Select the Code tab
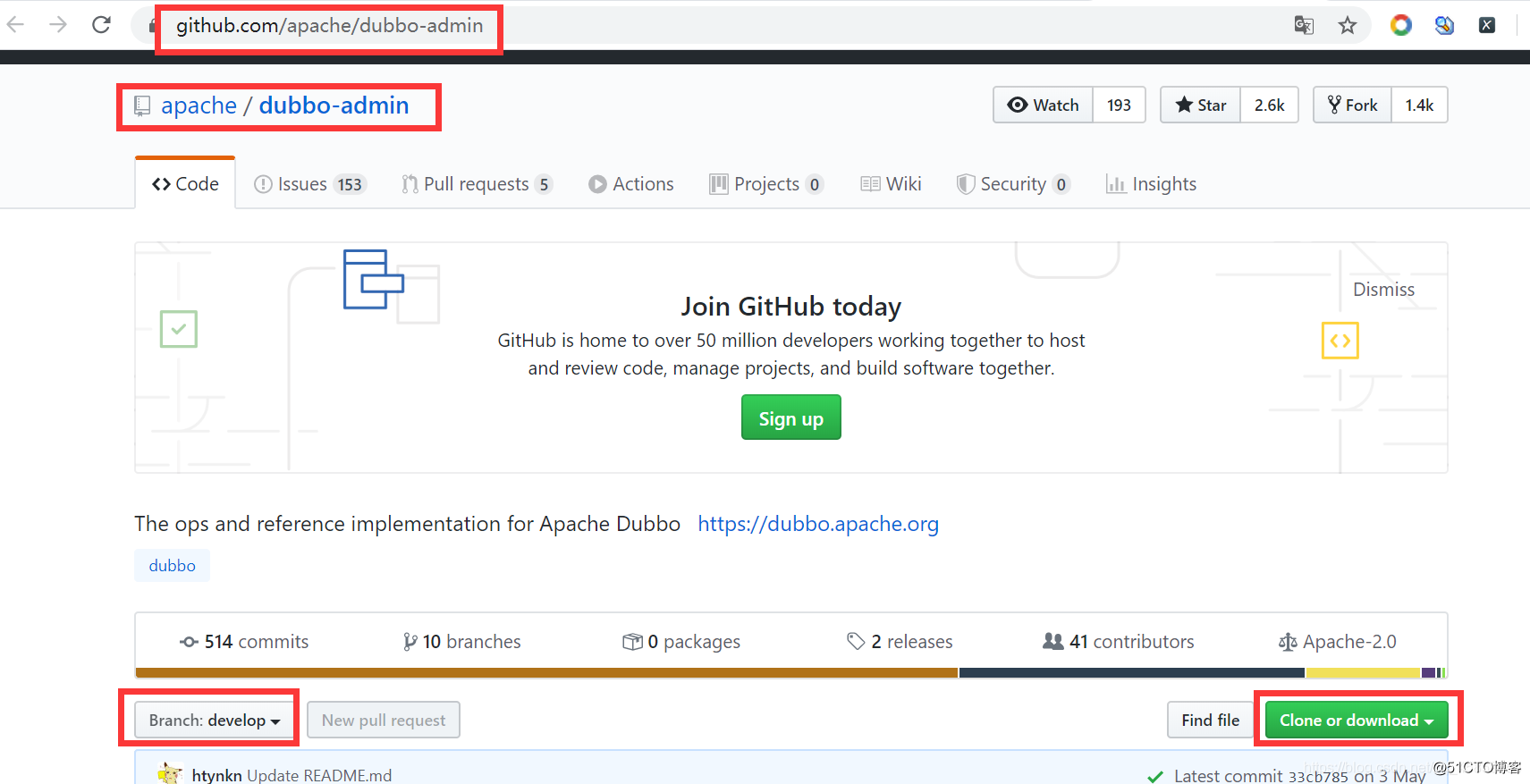Screen dimensions: 1530x784 coord(185,183)
